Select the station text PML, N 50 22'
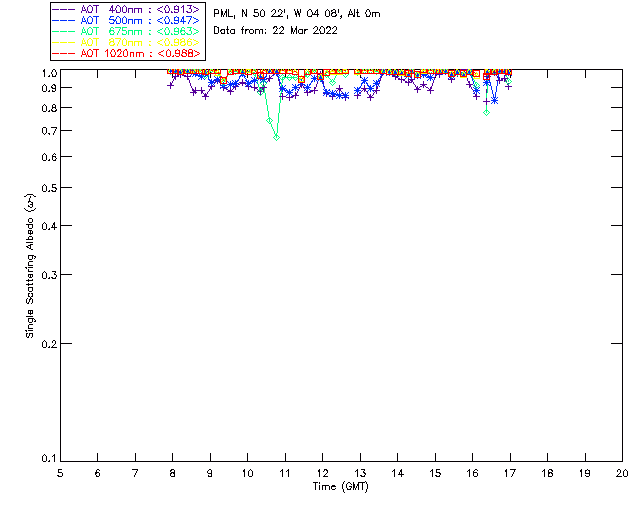 coord(249,13)
